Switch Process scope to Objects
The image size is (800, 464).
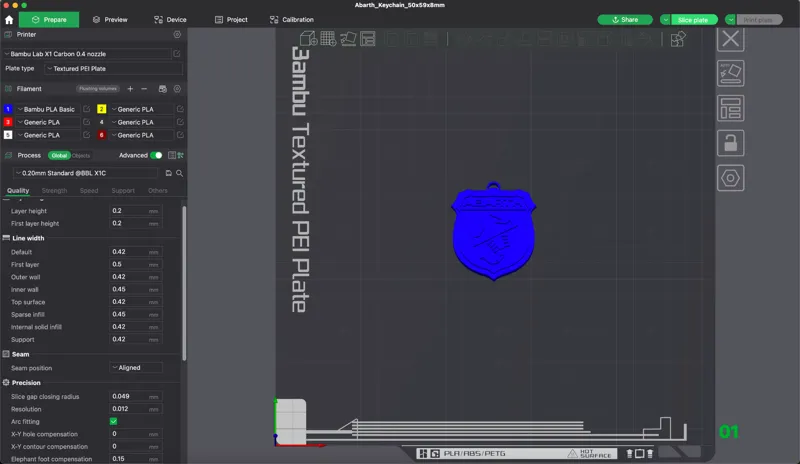81,156
